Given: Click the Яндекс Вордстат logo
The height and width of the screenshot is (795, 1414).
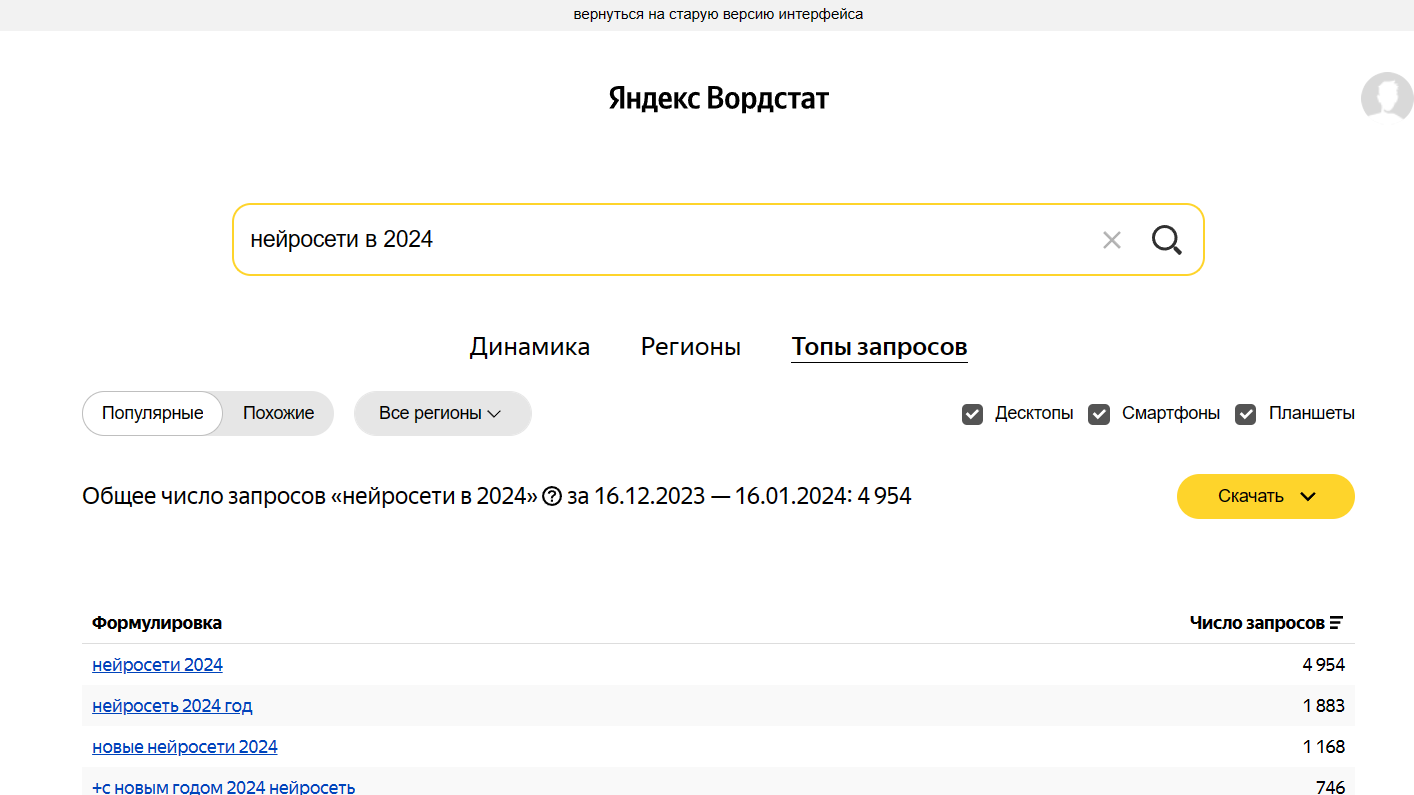Looking at the screenshot, I should pos(718,98).
